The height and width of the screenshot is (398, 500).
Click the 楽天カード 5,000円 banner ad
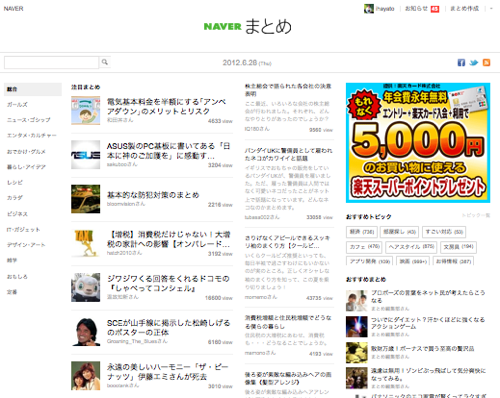pos(418,143)
